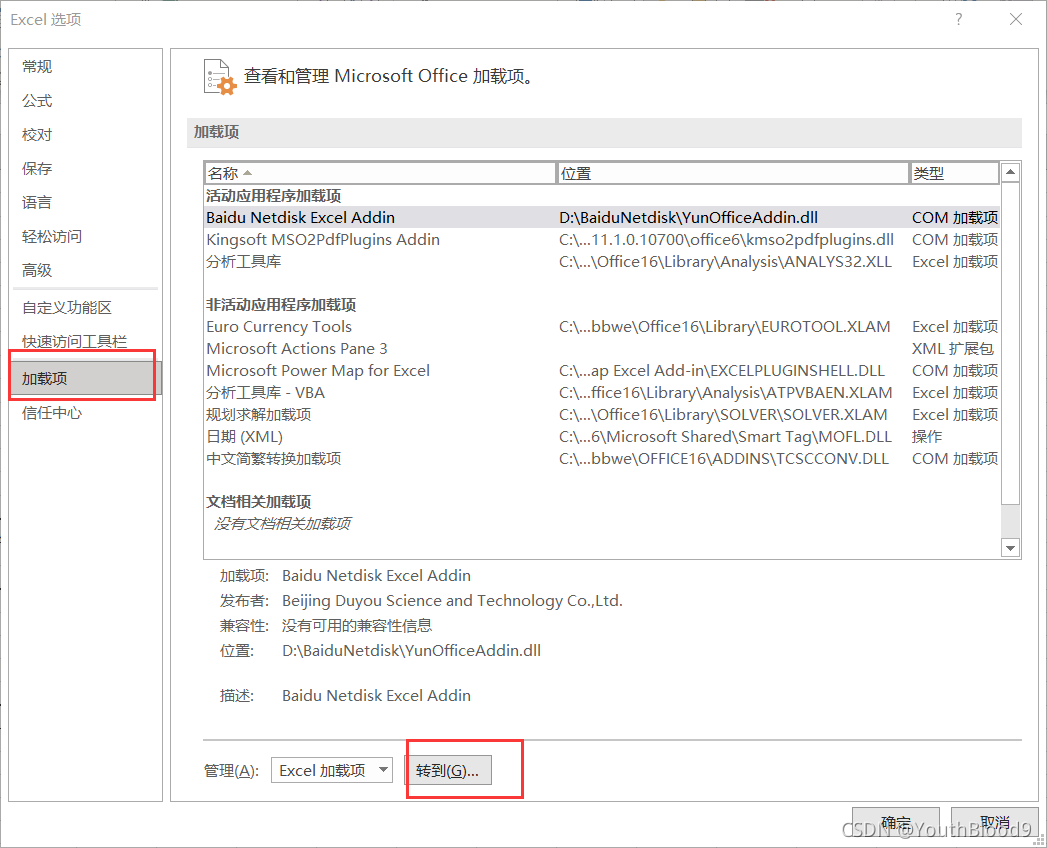
Task: Select 日期 (XML) add-in row
Action: pyautogui.click(x=602, y=437)
